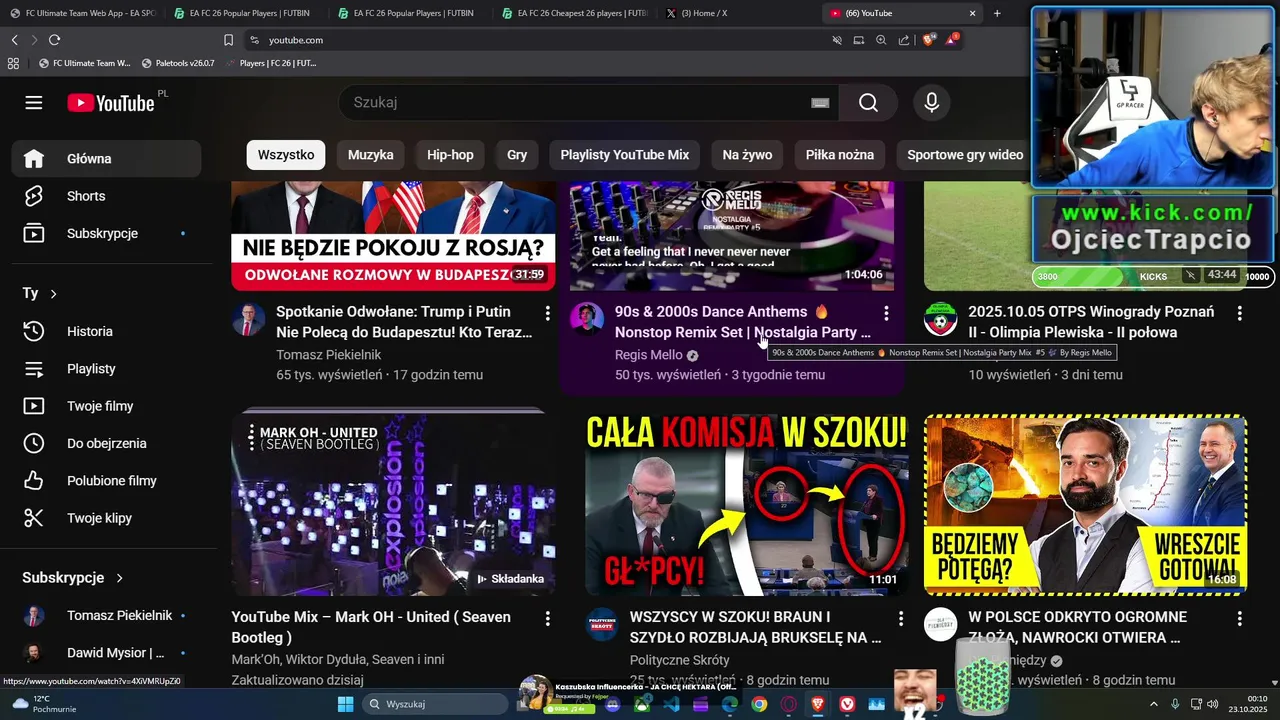Screen dimensions: 1280x720
Task: Open options menu for 90s & 2000s Dance Anthems
Action: coord(886,313)
